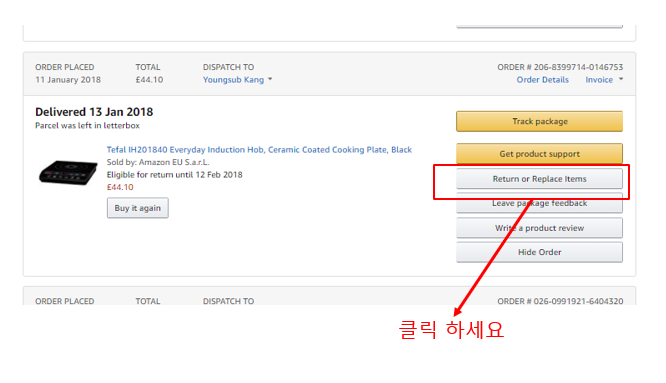Image resolution: width=666 pixels, height=383 pixels.
Task: Hide this order with Hide Order
Action: click(539, 252)
